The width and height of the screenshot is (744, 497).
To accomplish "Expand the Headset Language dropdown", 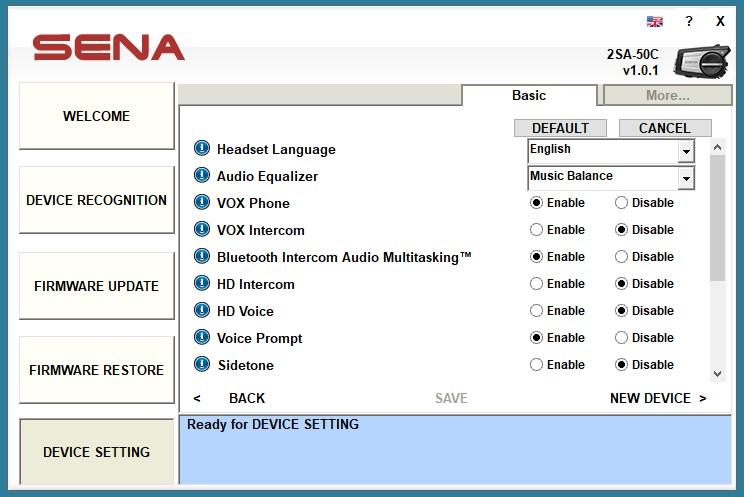I will point(685,151).
